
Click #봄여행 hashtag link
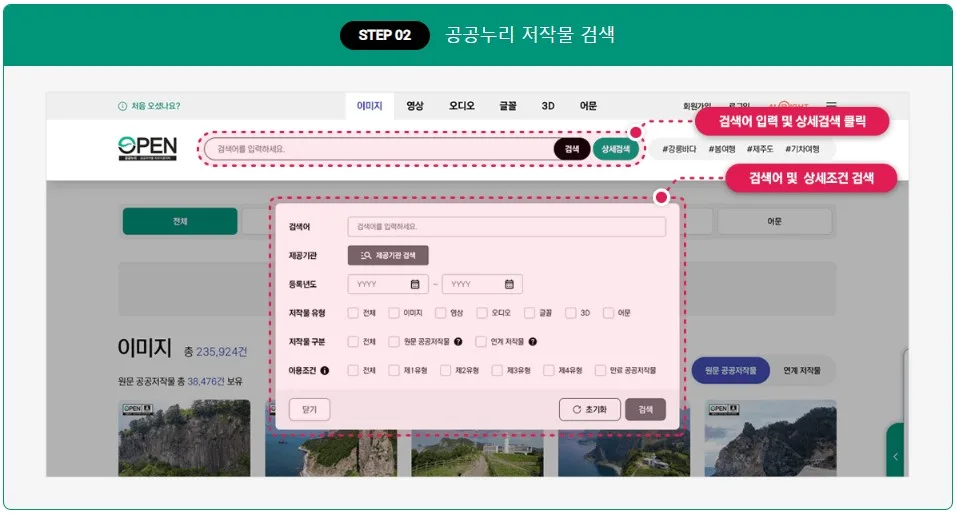(721, 149)
